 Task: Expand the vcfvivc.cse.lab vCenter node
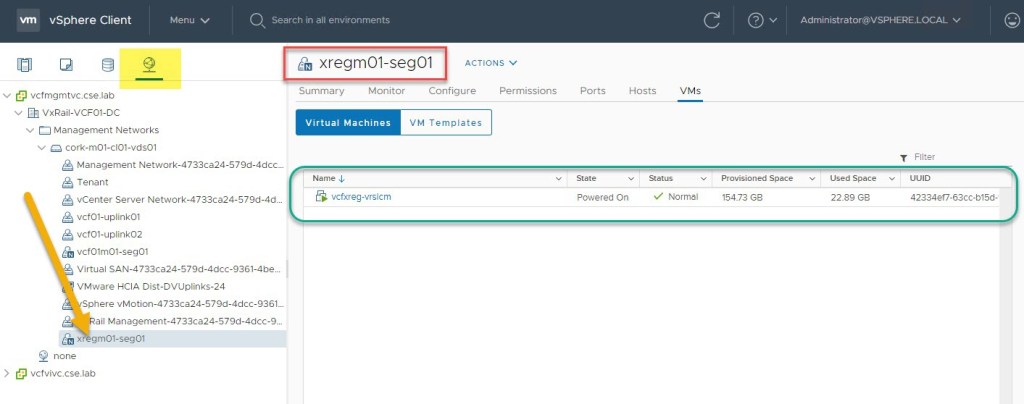click(x=8, y=373)
